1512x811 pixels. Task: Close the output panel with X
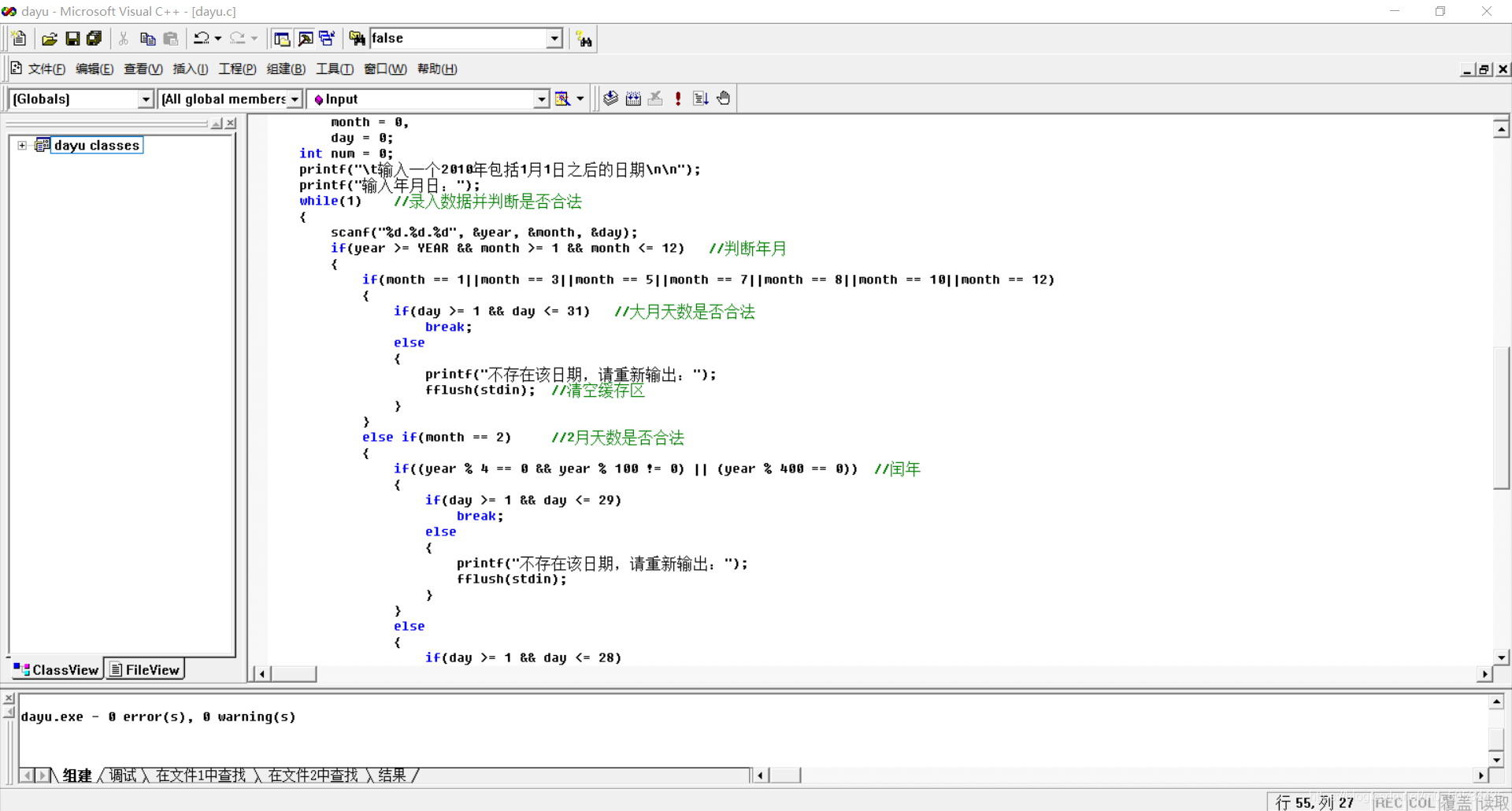pos(9,698)
